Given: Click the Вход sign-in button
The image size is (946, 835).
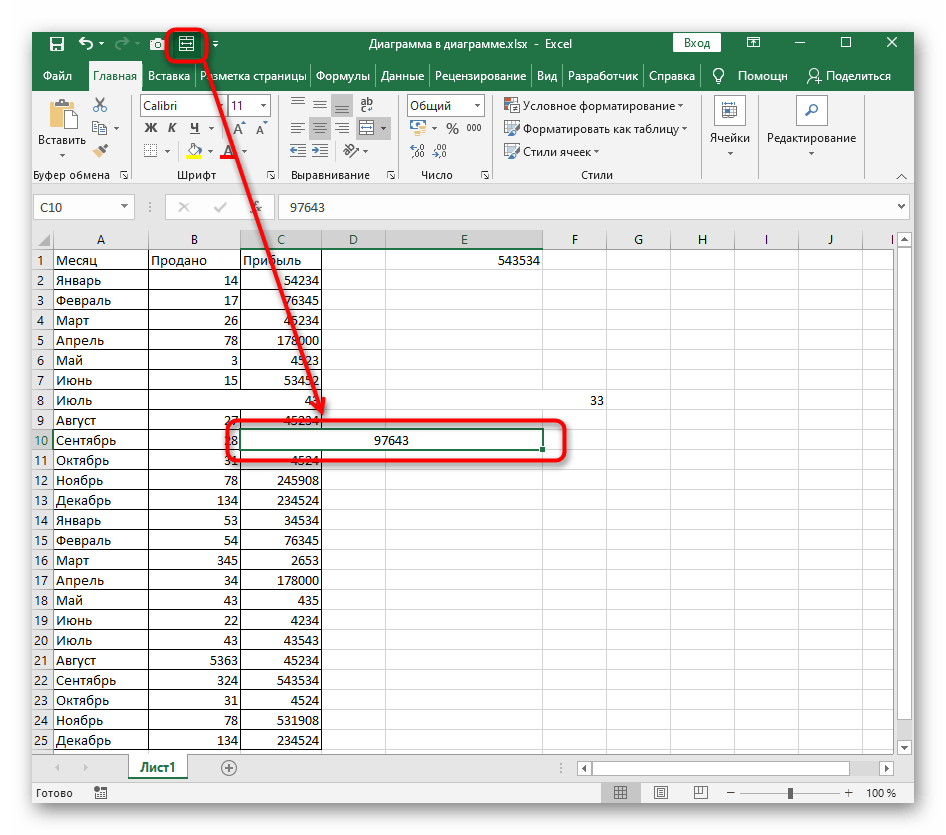Looking at the screenshot, I should tap(697, 43).
